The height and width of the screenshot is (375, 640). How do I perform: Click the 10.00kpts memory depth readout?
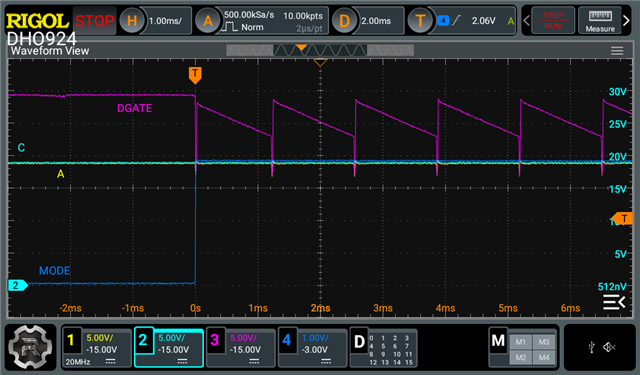[303, 16]
